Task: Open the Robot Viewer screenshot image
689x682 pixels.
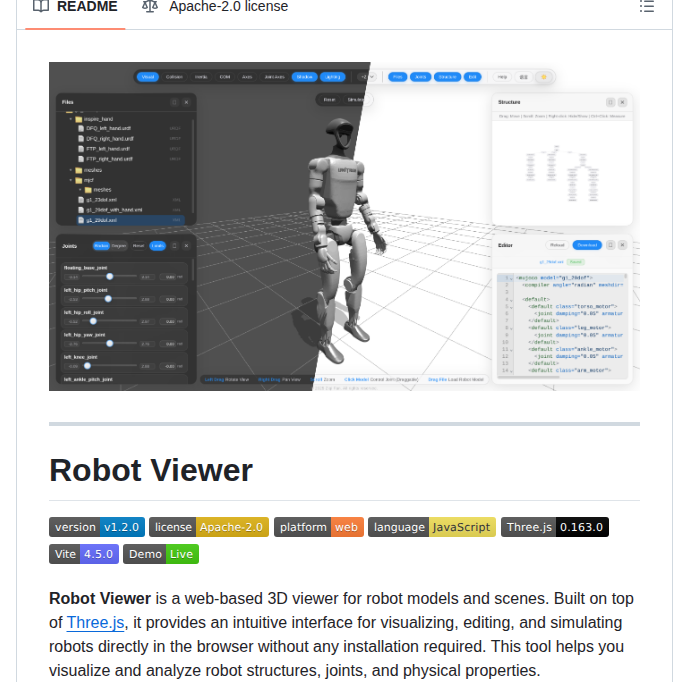Action: click(x=344, y=226)
